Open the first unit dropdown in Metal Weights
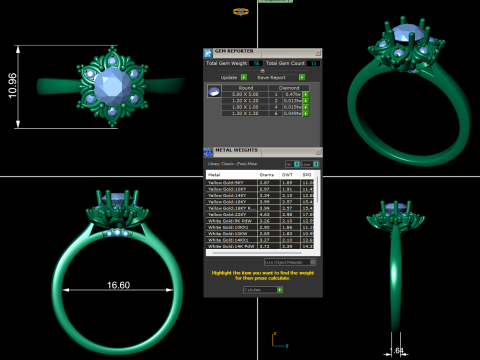Image resolution: width=480 pixels, height=360 pixels. point(292,164)
